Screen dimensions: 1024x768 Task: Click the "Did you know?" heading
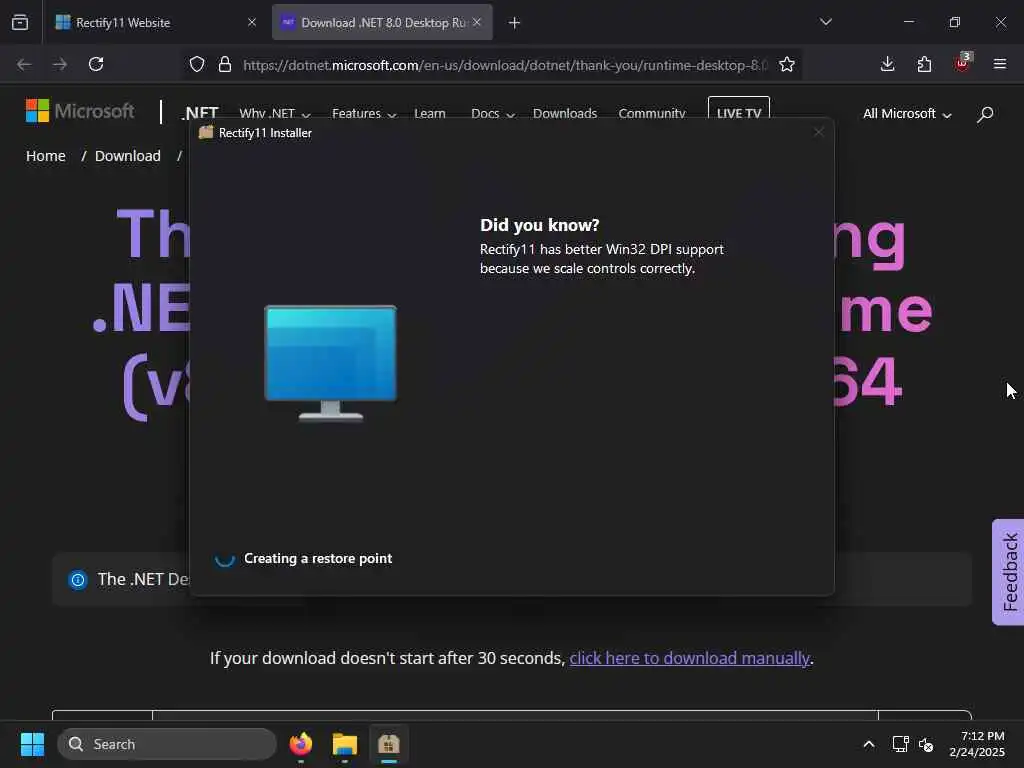click(x=539, y=225)
